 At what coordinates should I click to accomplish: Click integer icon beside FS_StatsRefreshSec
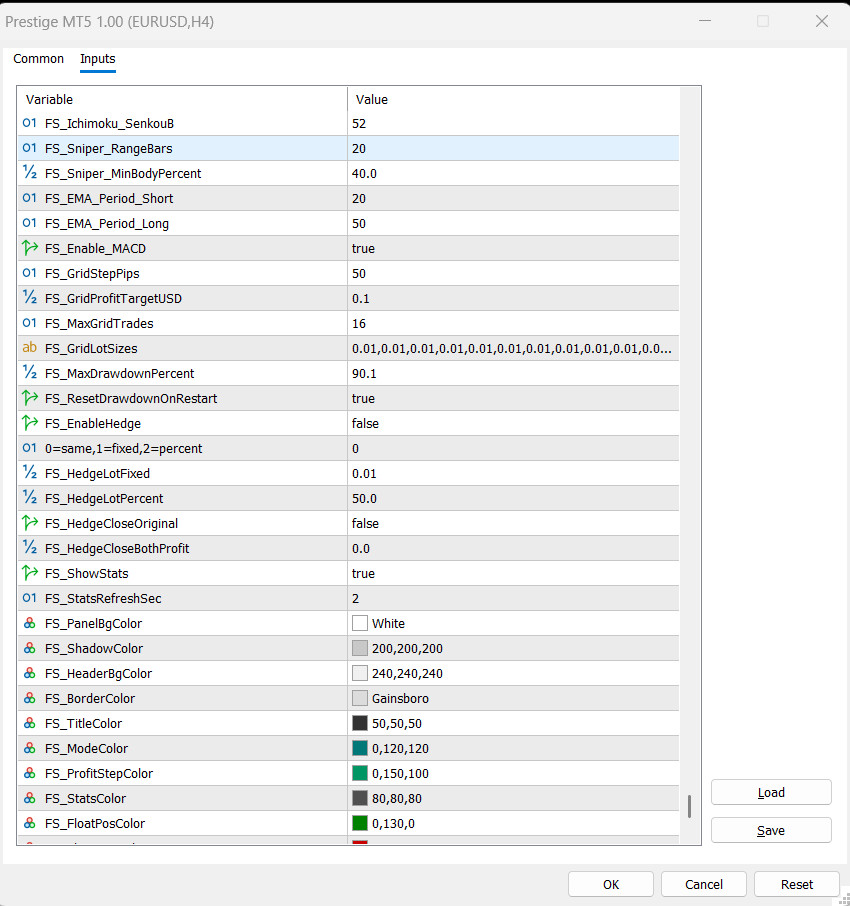[x=29, y=598]
